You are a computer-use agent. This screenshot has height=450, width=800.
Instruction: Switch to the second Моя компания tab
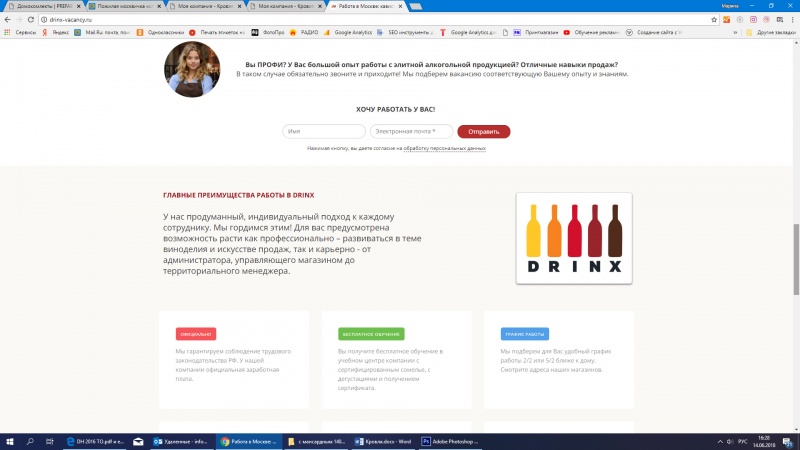click(286, 6)
